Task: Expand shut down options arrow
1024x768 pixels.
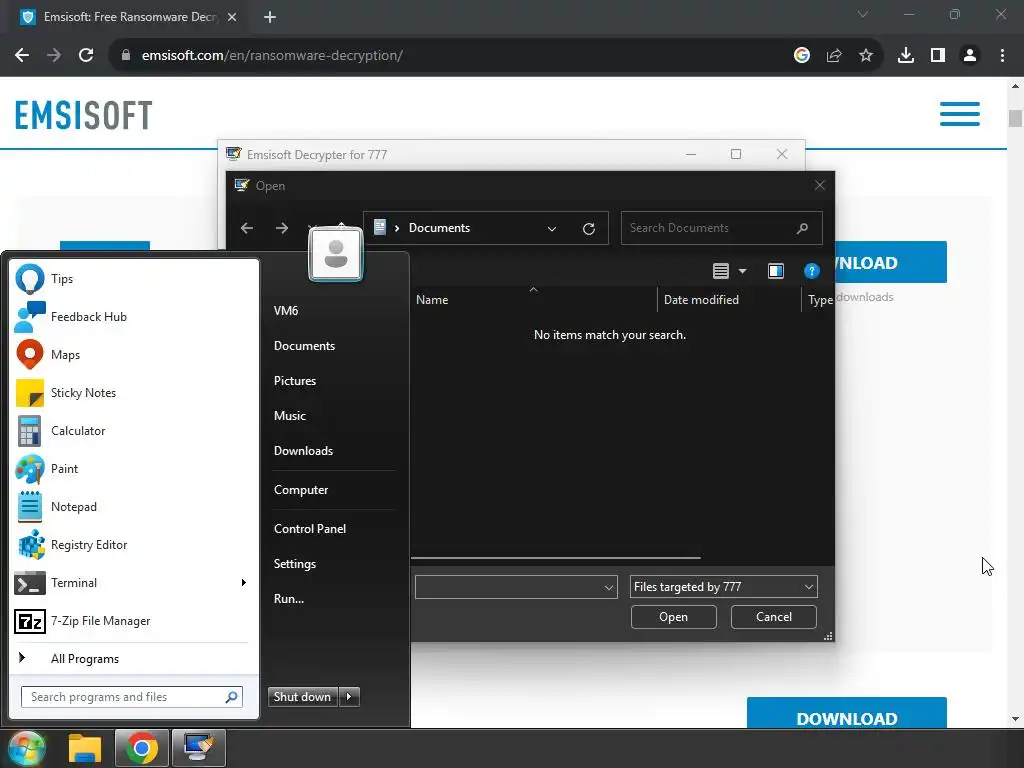Action: point(349,697)
